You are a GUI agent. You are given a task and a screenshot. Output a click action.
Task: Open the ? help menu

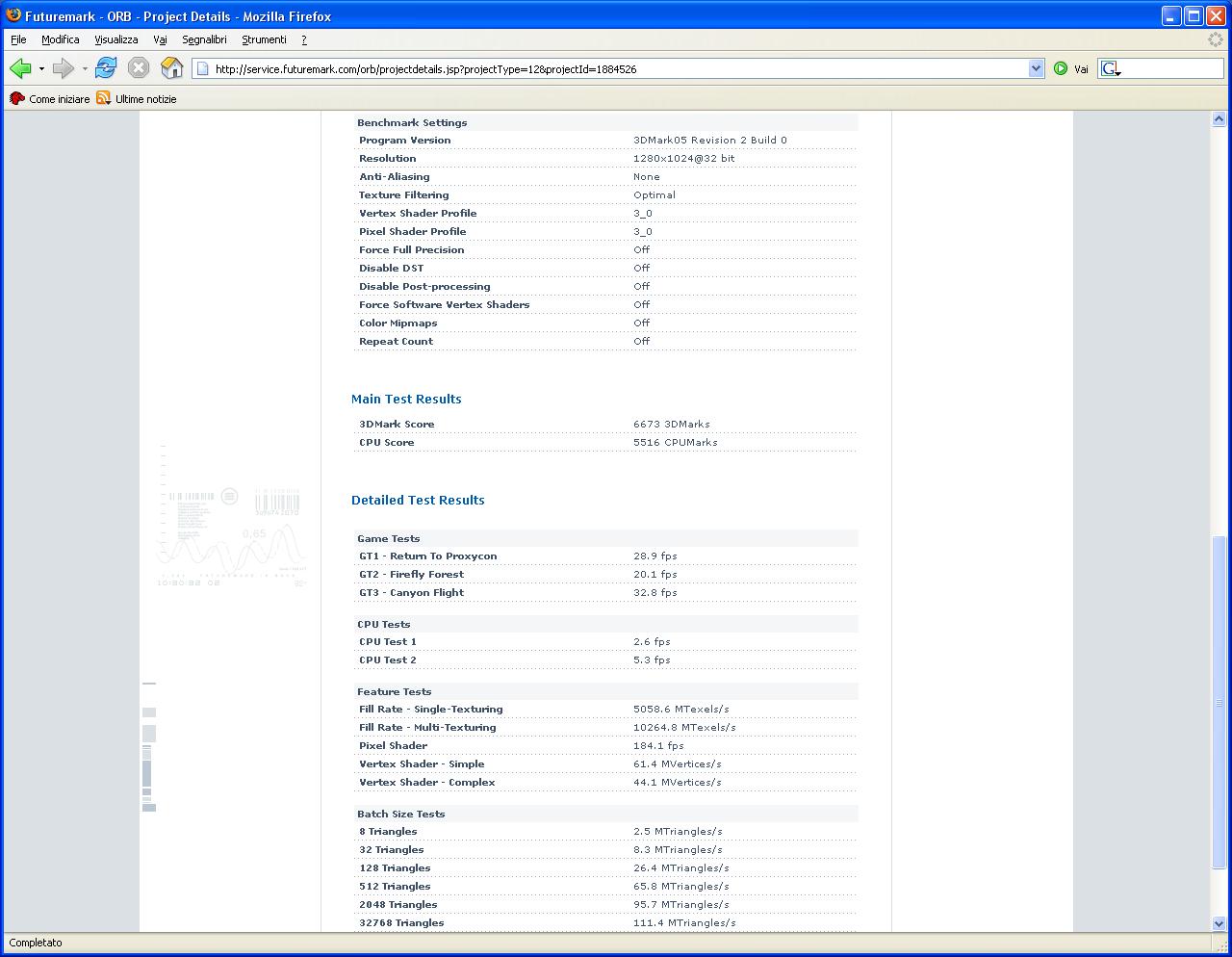tap(304, 39)
